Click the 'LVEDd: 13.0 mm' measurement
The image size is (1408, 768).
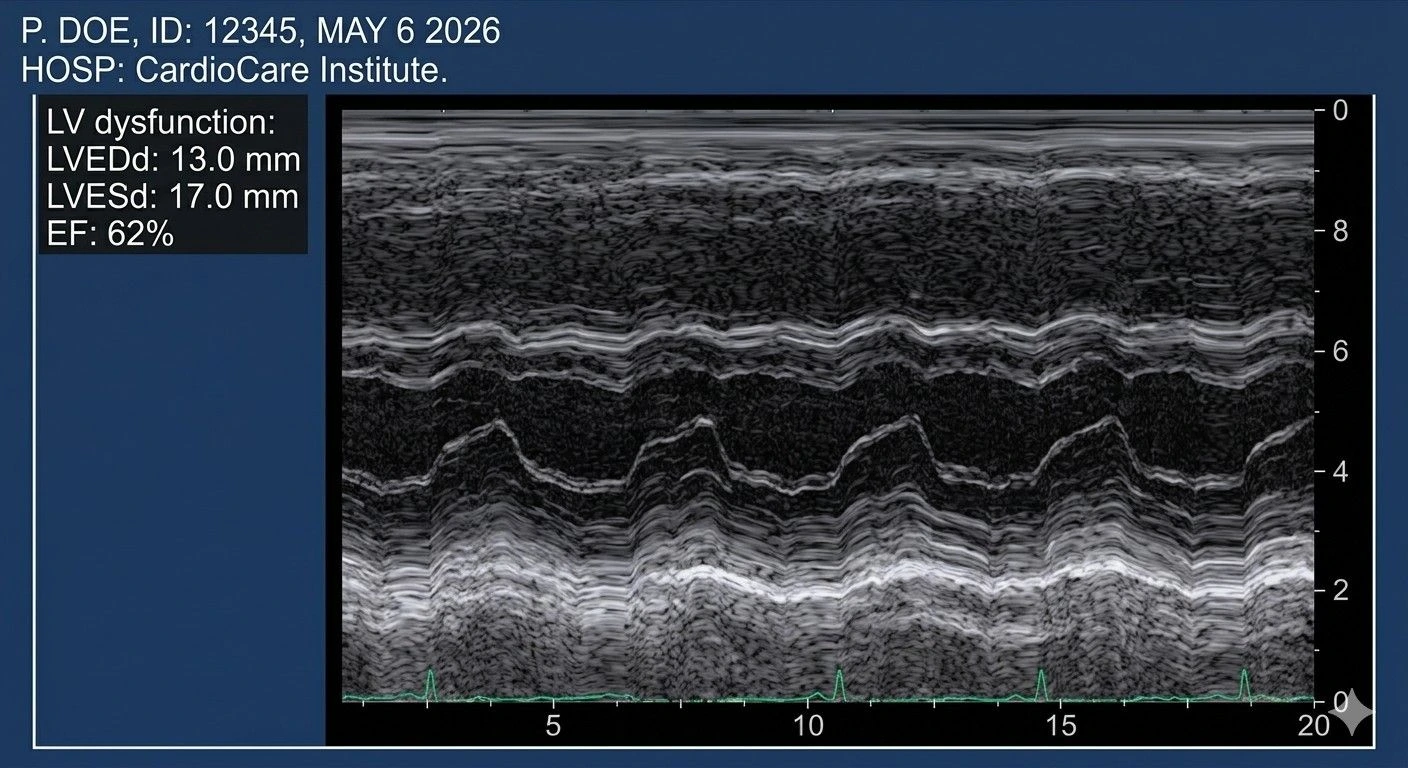point(173,160)
